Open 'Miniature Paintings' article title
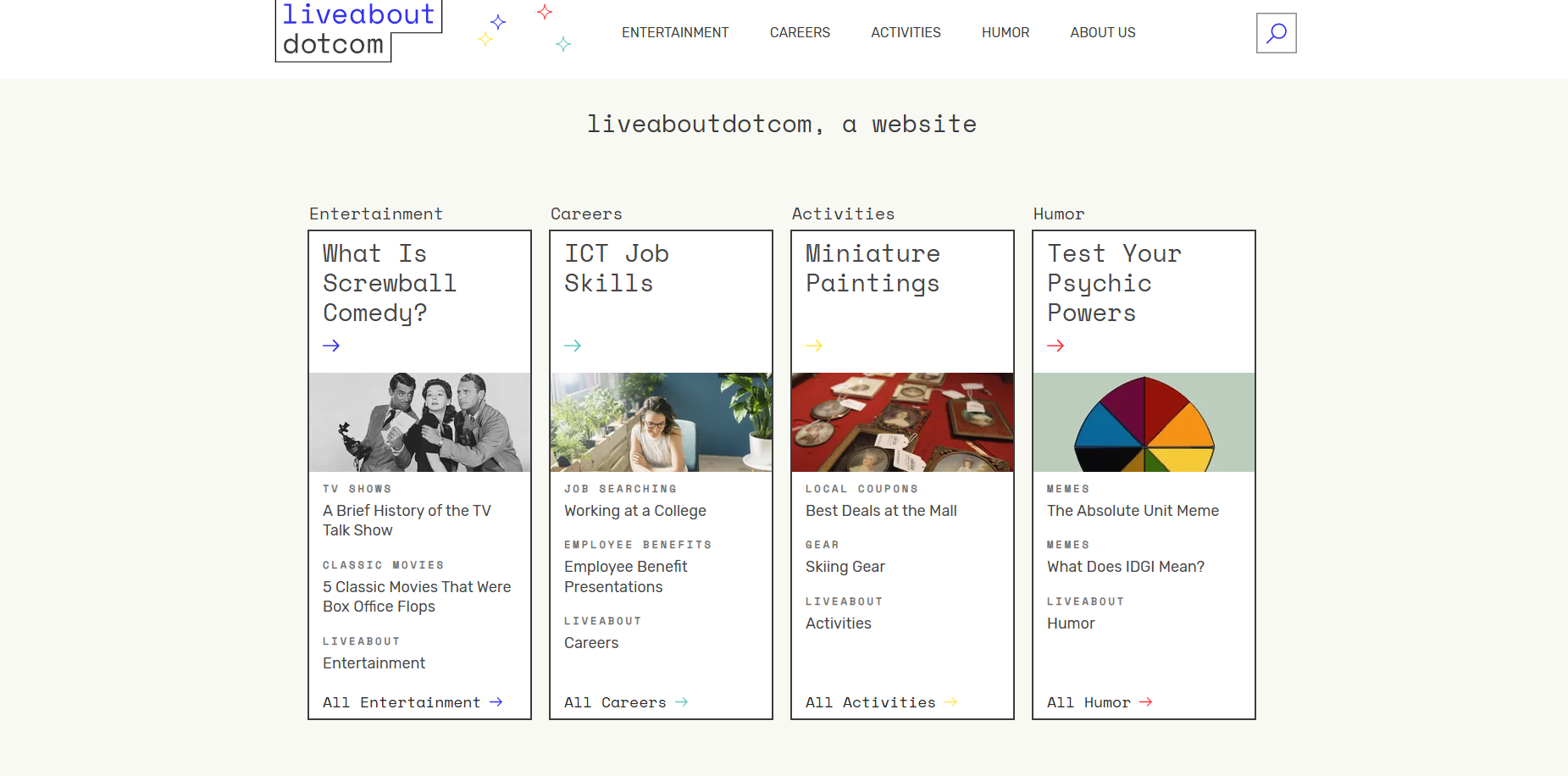 click(x=873, y=268)
